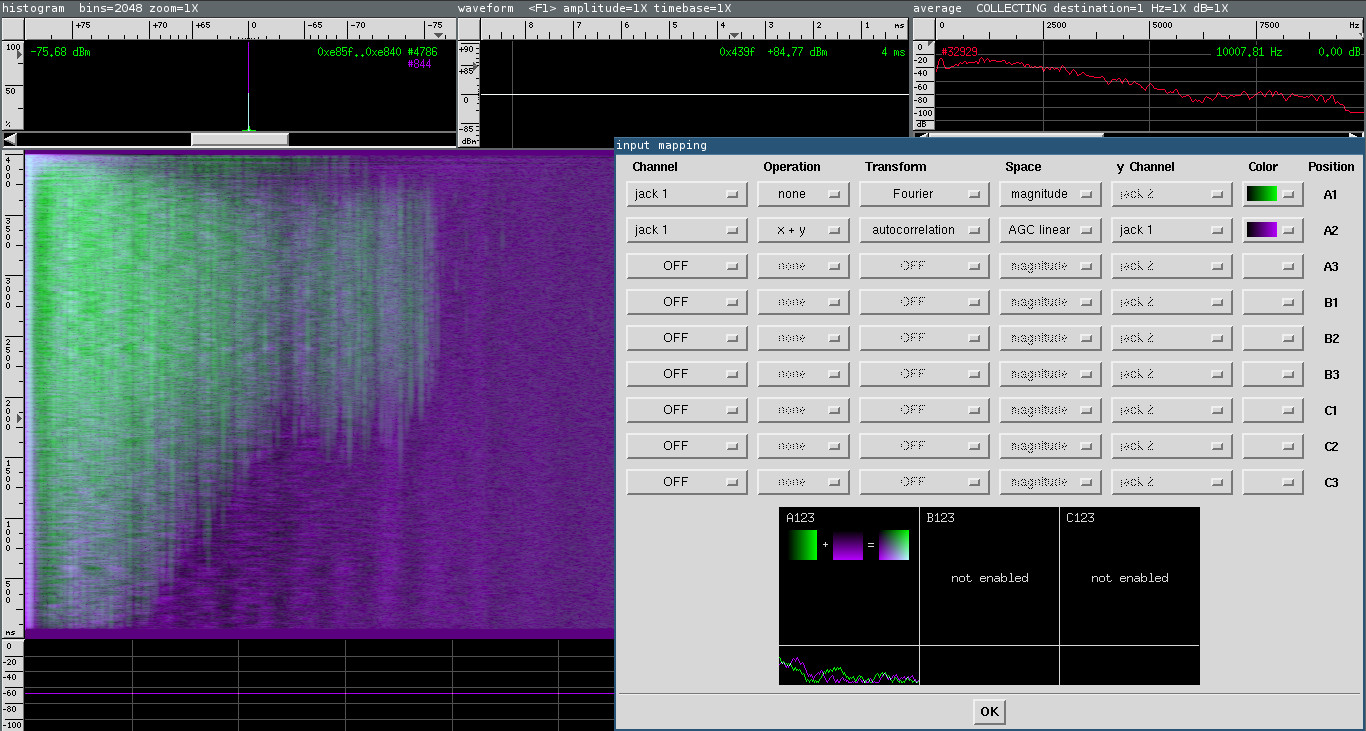Click the 4 ms timebase readout in waveform
Screen dimensions: 1366x731
pyautogui.click(x=893, y=52)
